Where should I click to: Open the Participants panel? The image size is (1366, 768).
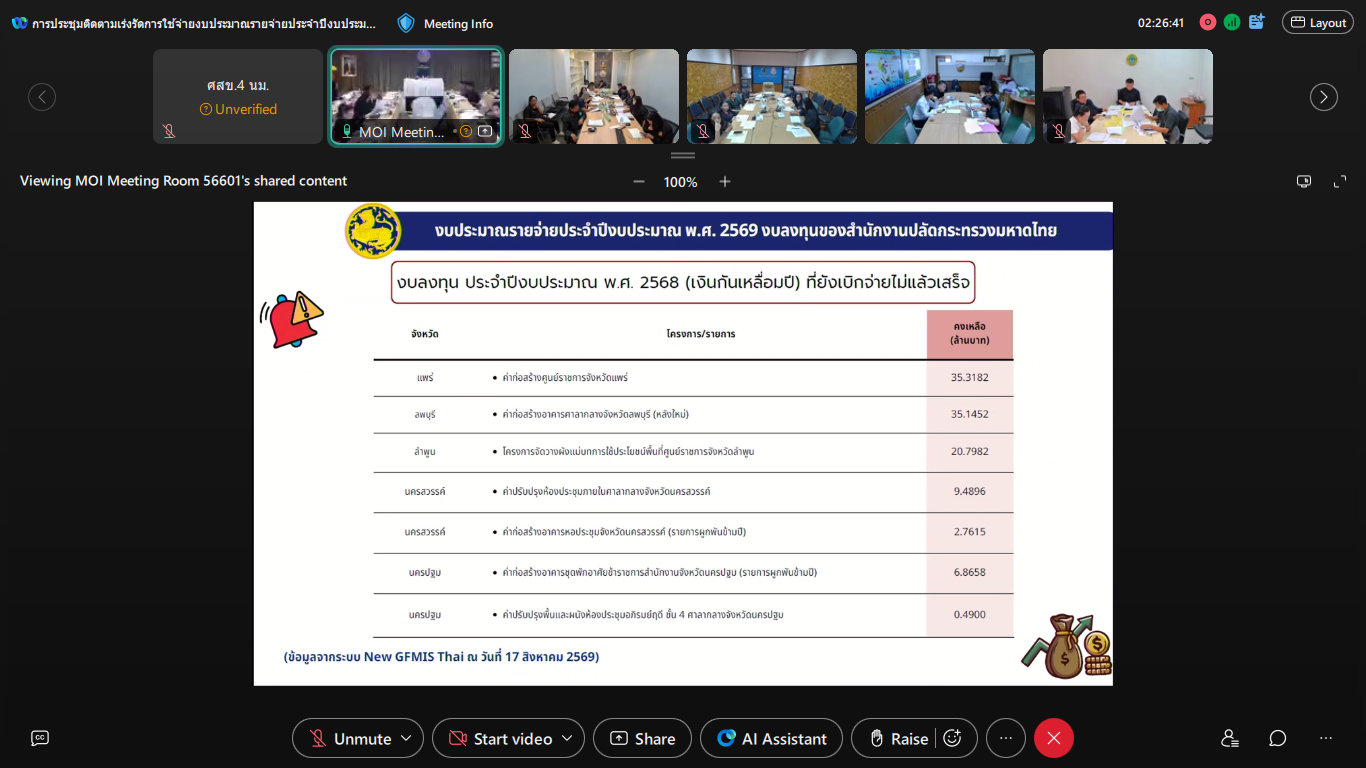click(x=1230, y=738)
